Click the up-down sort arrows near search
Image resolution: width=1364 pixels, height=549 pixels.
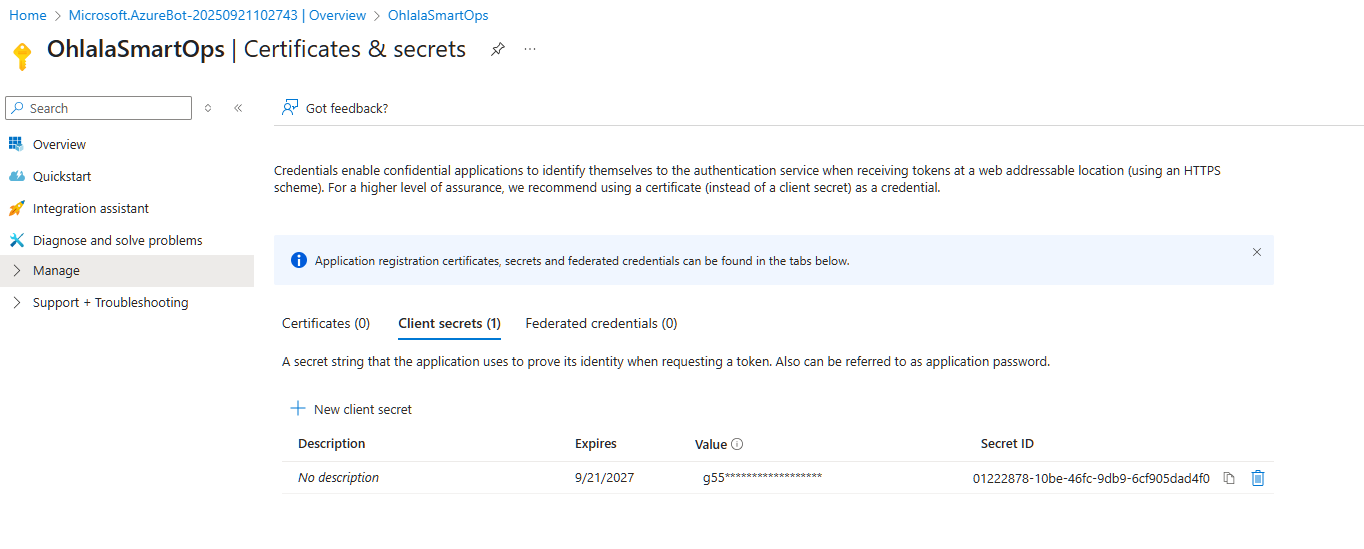[208, 108]
